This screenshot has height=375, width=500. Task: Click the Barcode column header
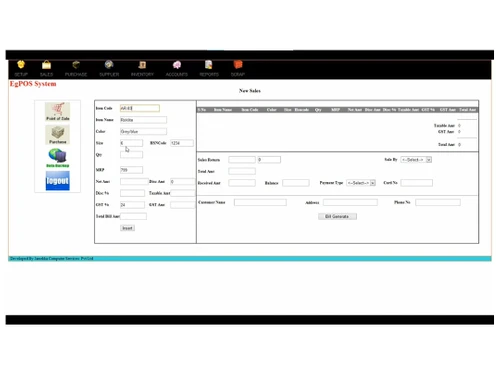coord(302,110)
